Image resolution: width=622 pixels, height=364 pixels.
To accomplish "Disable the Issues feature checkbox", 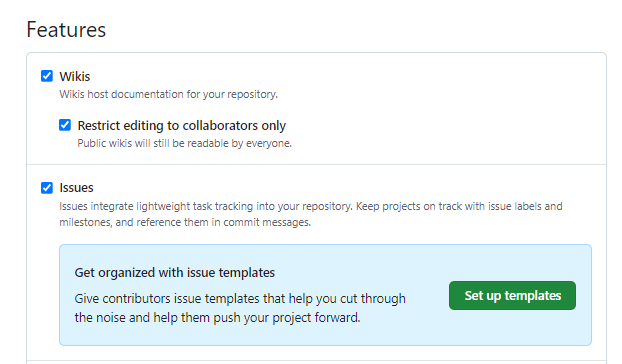I will [47, 188].
